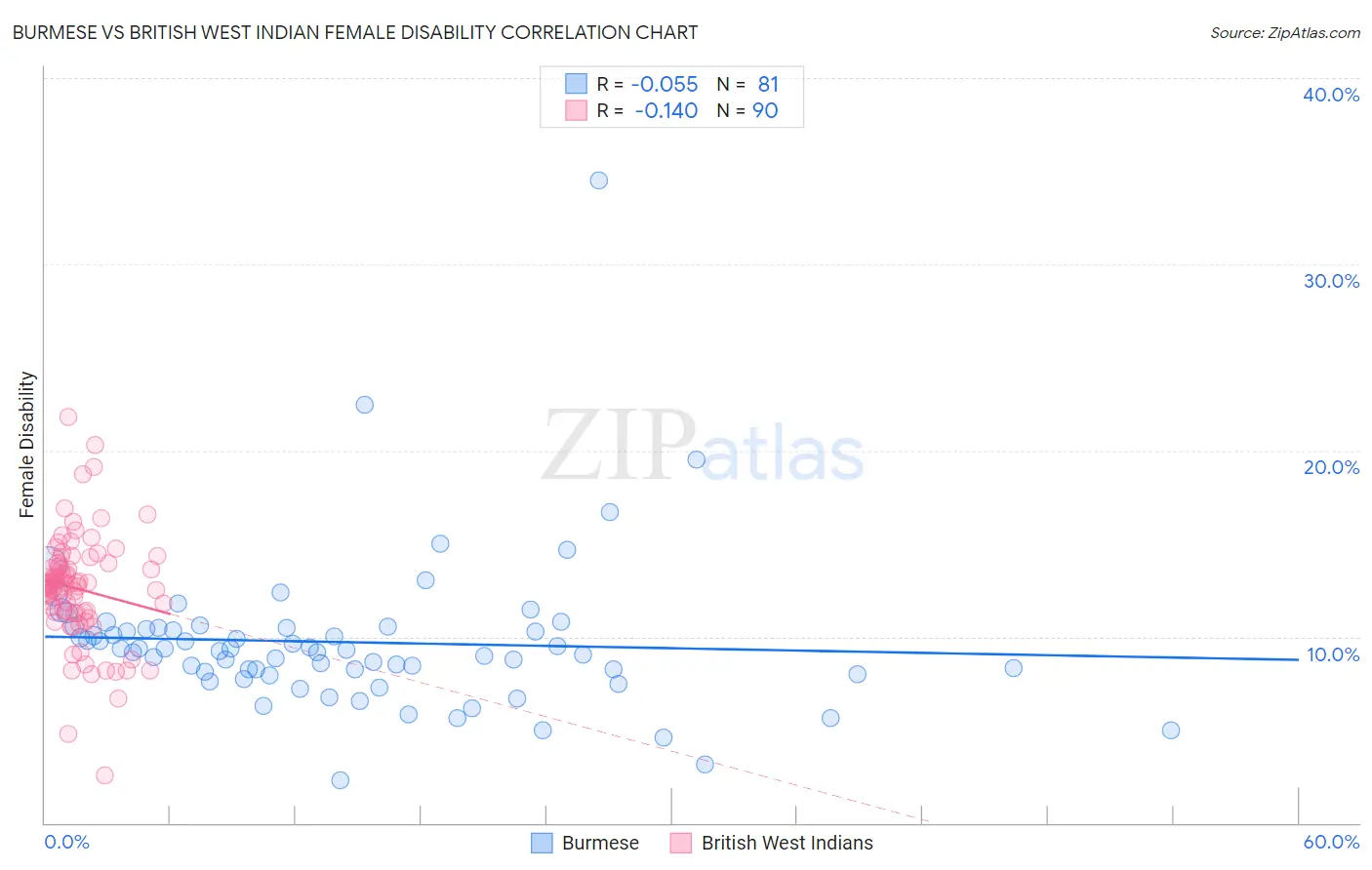This screenshot has width=1372, height=870.
Task: Click the lowest pink data point
Action: click(104, 775)
